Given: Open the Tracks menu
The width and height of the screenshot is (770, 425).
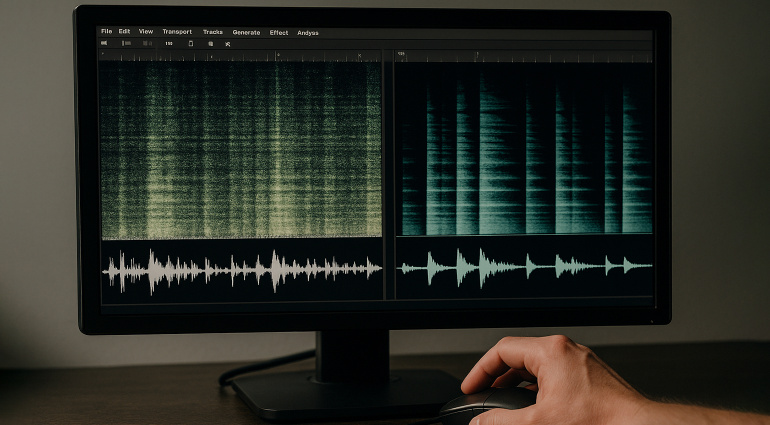Looking at the screenshot, I should [x=213, y=32].
